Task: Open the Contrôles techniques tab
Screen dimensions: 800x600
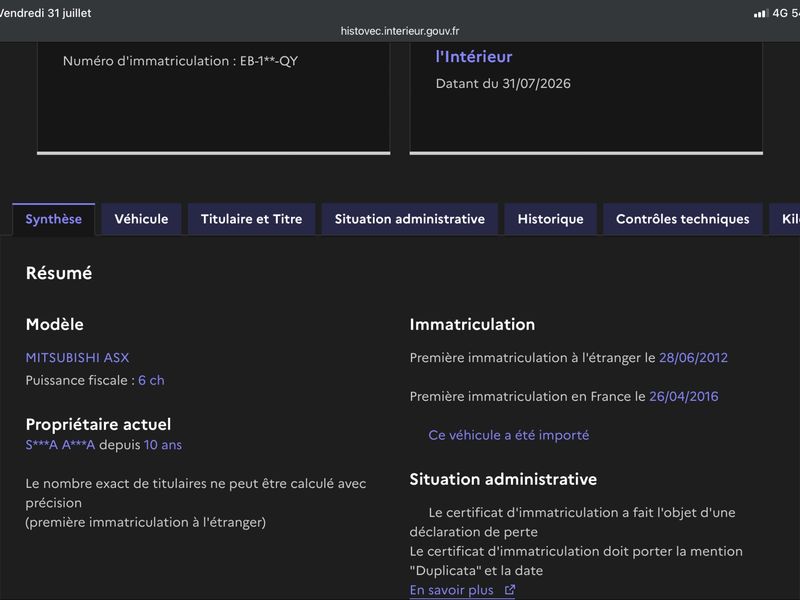Action: point(683,219)
